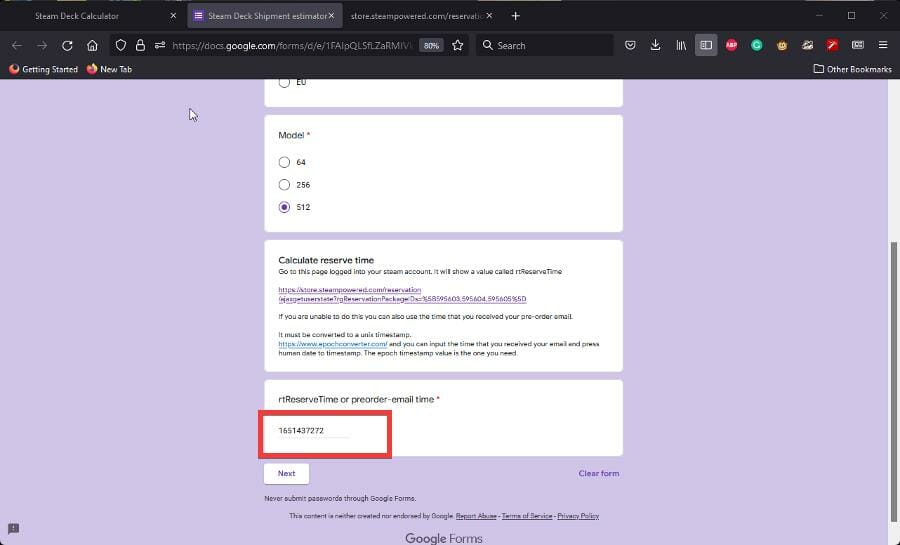Close the Steam Deck Shipment estimator tab
900x545 pixels.
[331, 16]
